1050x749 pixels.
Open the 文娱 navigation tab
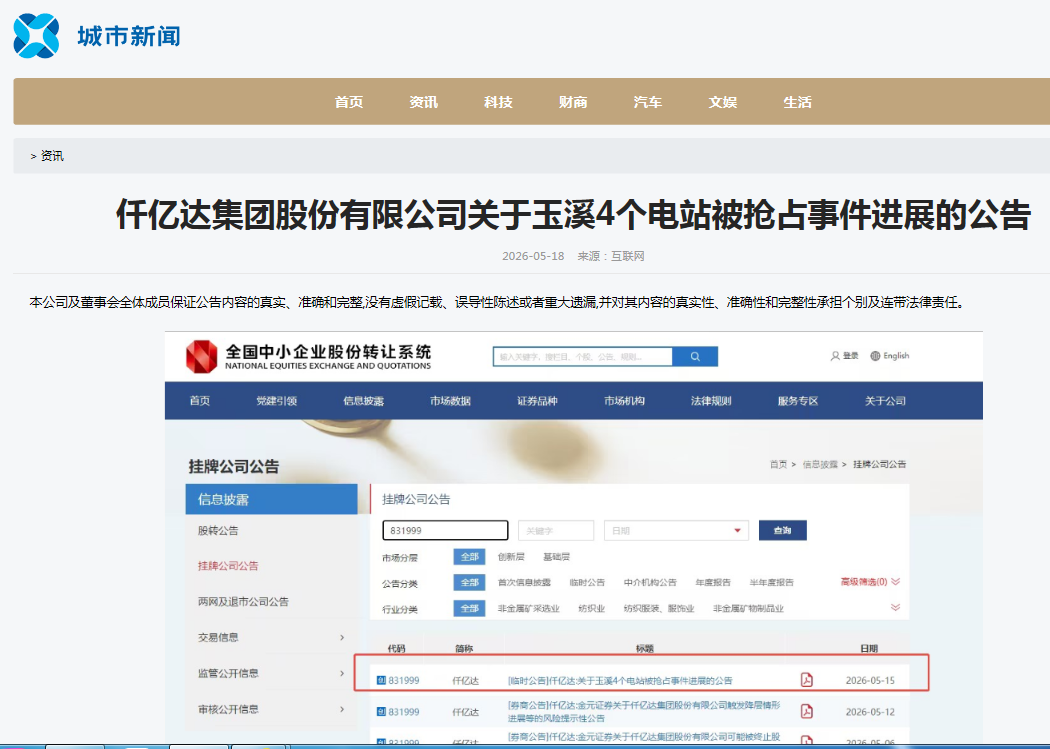[723, 102]
